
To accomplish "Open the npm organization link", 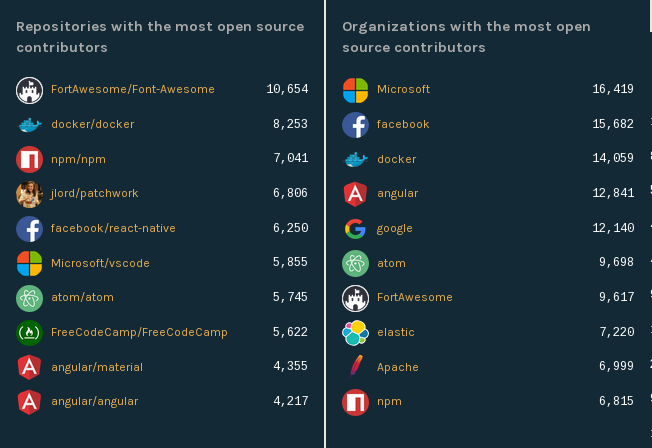I will (389, 402).
